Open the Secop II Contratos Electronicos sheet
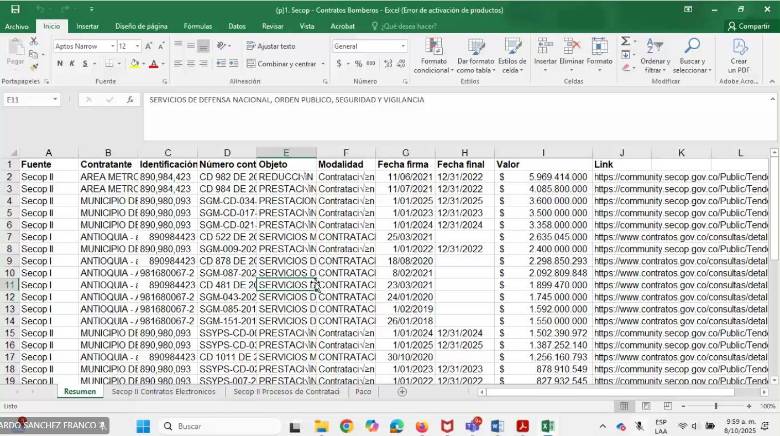 click(x=163, y=392)
